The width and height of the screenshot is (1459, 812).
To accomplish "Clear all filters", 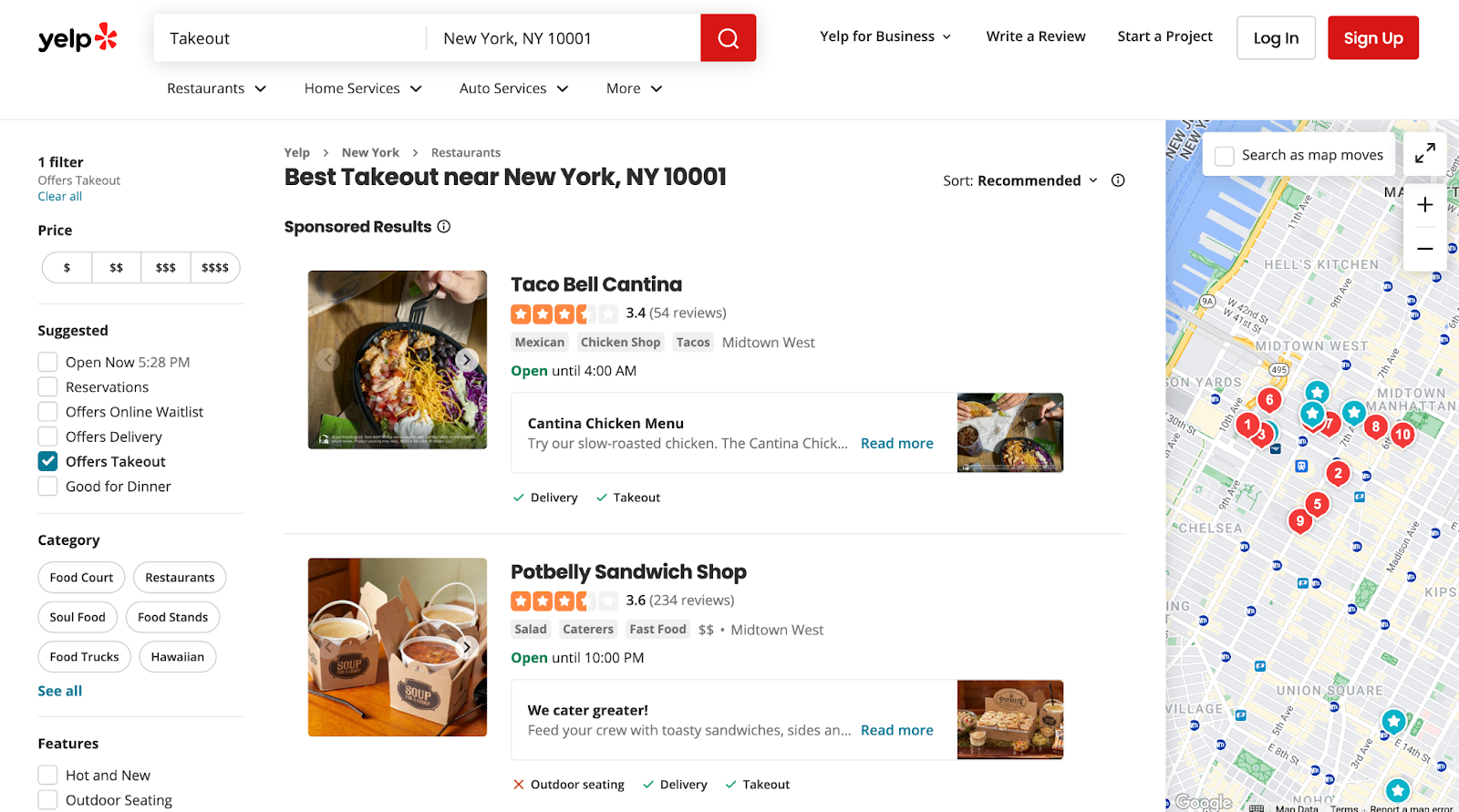I will coord(60,196).
